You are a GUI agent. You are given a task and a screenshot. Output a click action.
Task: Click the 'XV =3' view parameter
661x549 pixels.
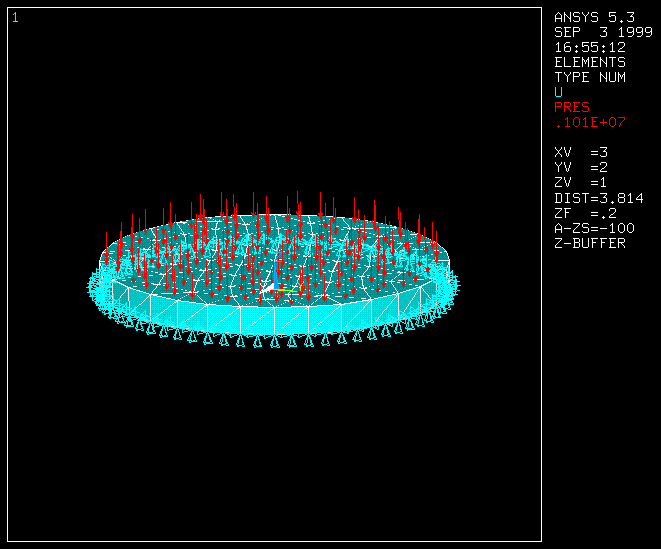580,153
